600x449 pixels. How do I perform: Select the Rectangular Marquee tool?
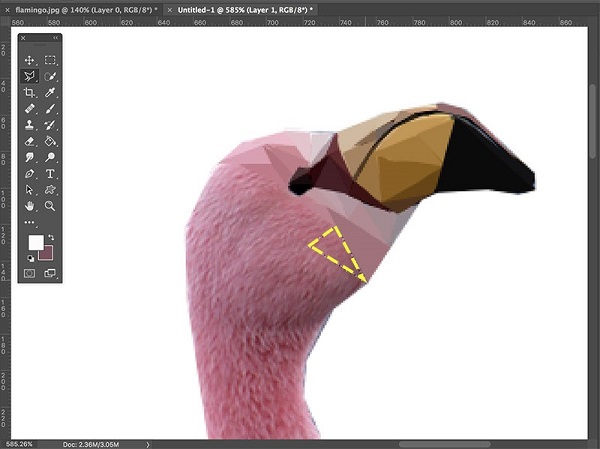50,60
